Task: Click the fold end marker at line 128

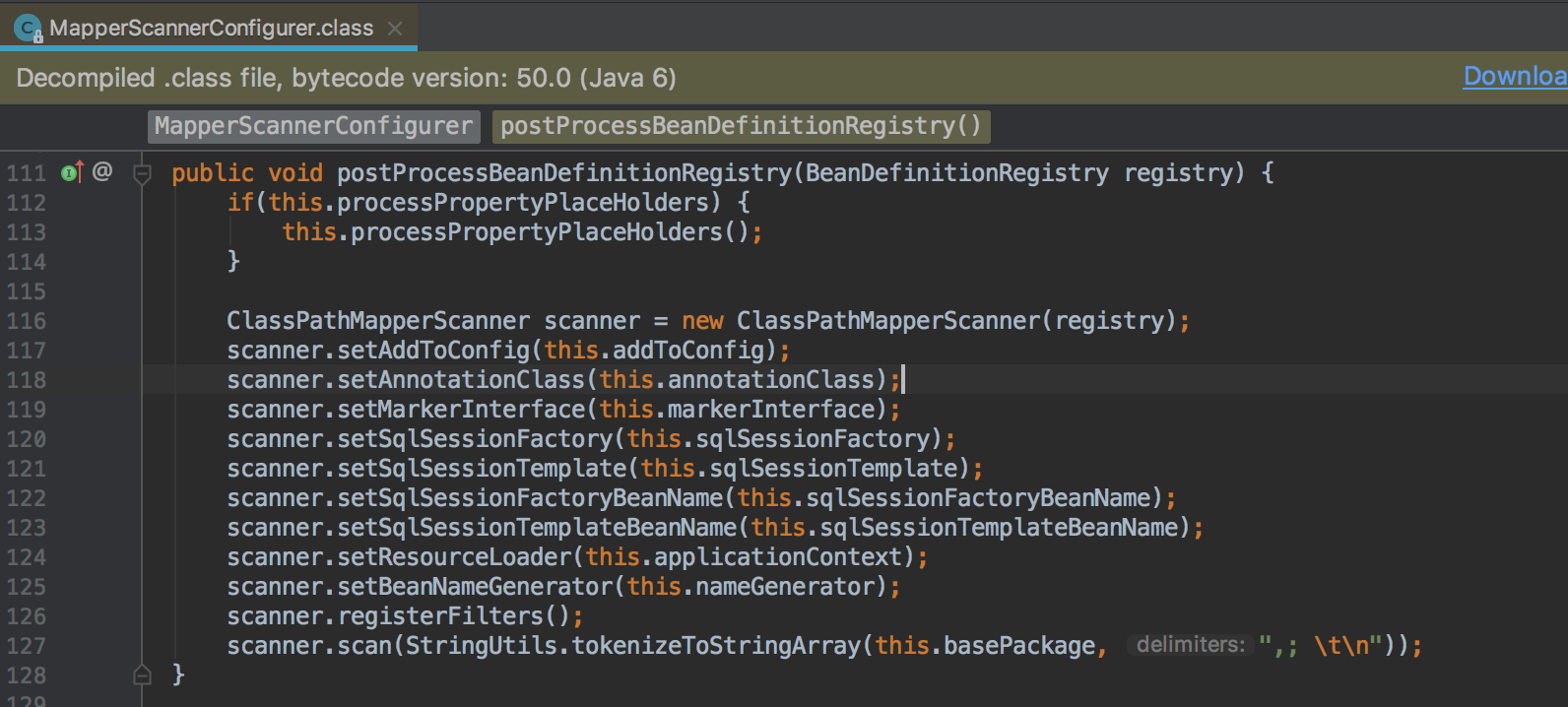Action: (143, 675)
